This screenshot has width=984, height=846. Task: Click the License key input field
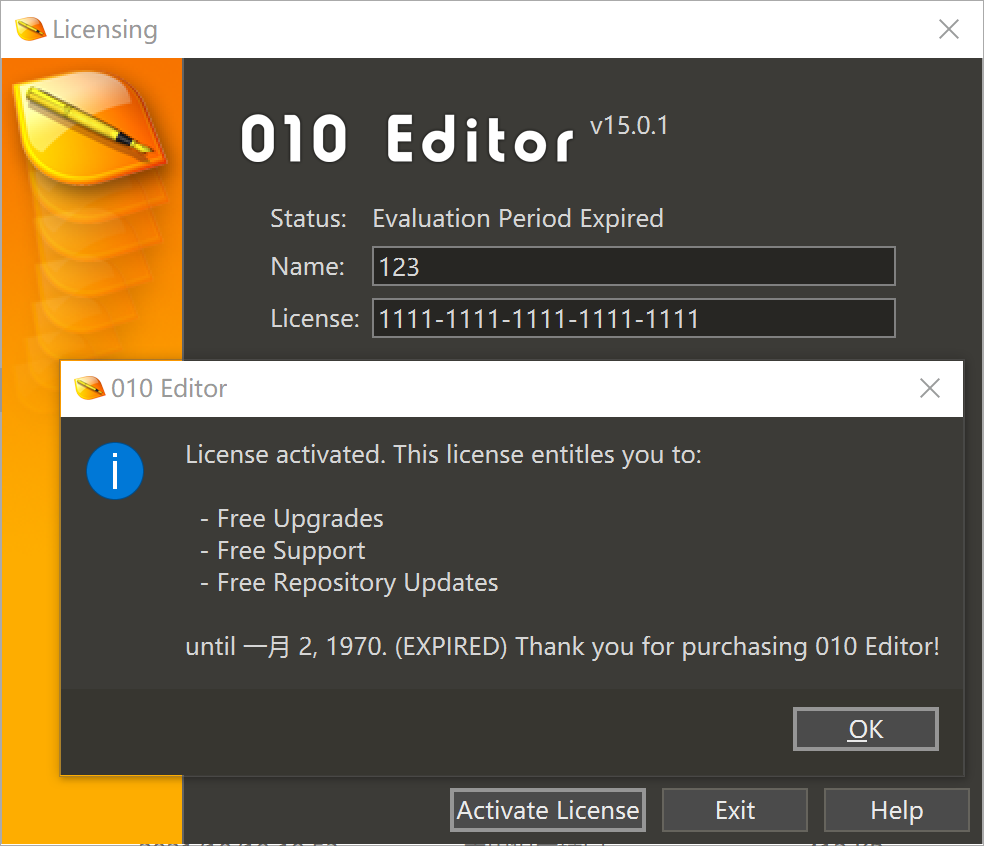click(634, 318)
